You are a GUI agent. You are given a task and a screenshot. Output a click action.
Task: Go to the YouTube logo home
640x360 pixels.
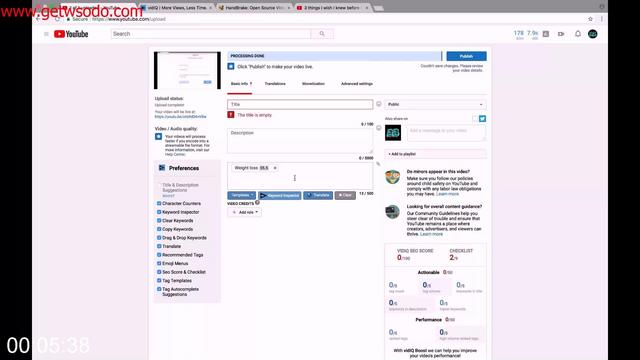[71, 34]
